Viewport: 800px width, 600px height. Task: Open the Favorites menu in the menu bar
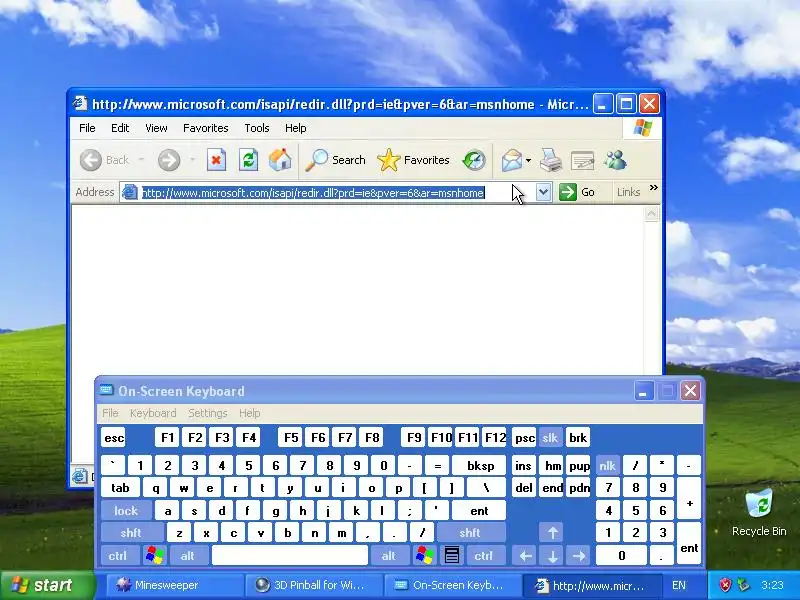[206, 128]
